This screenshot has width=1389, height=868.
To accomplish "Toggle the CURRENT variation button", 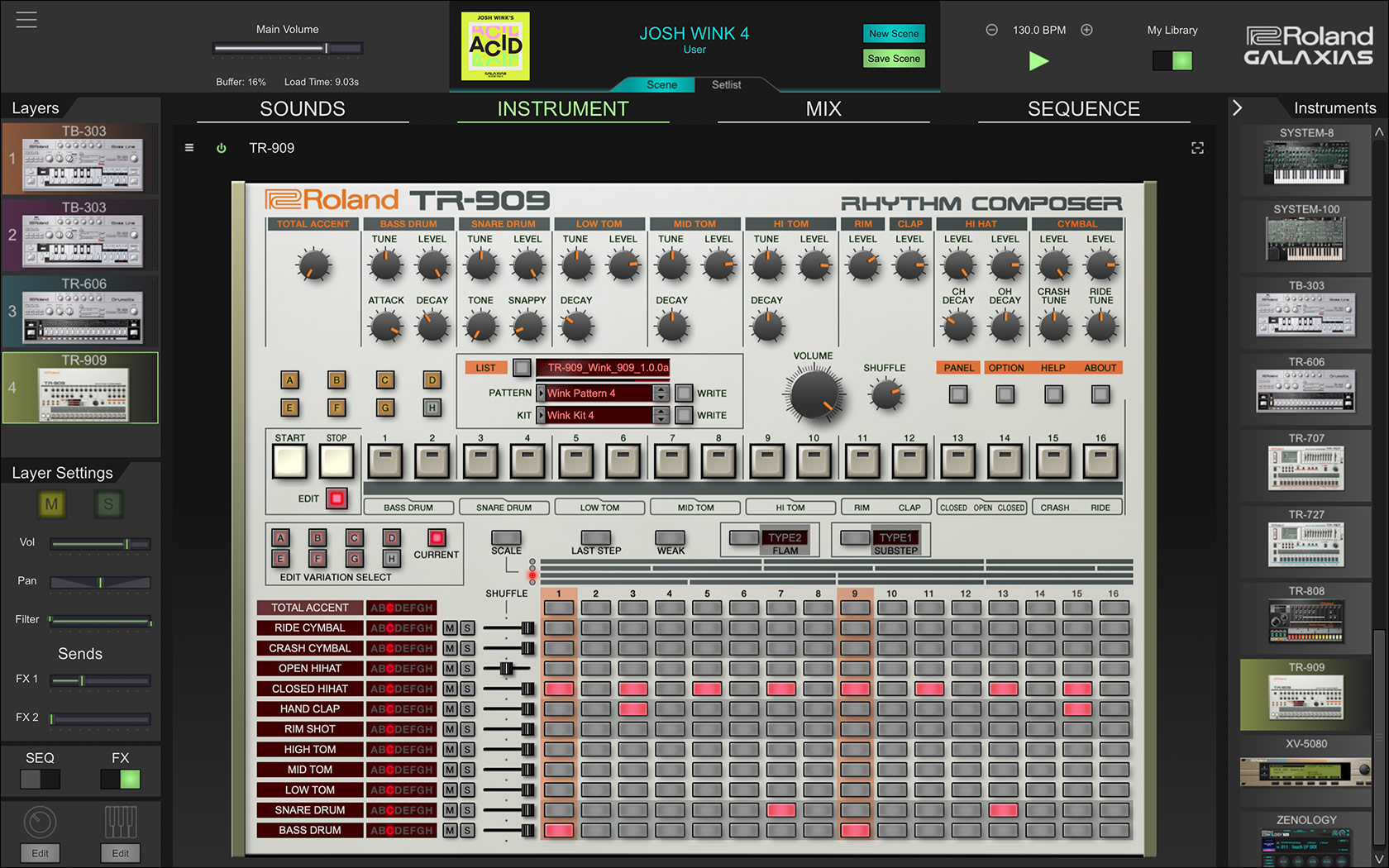I will [437, 537].
